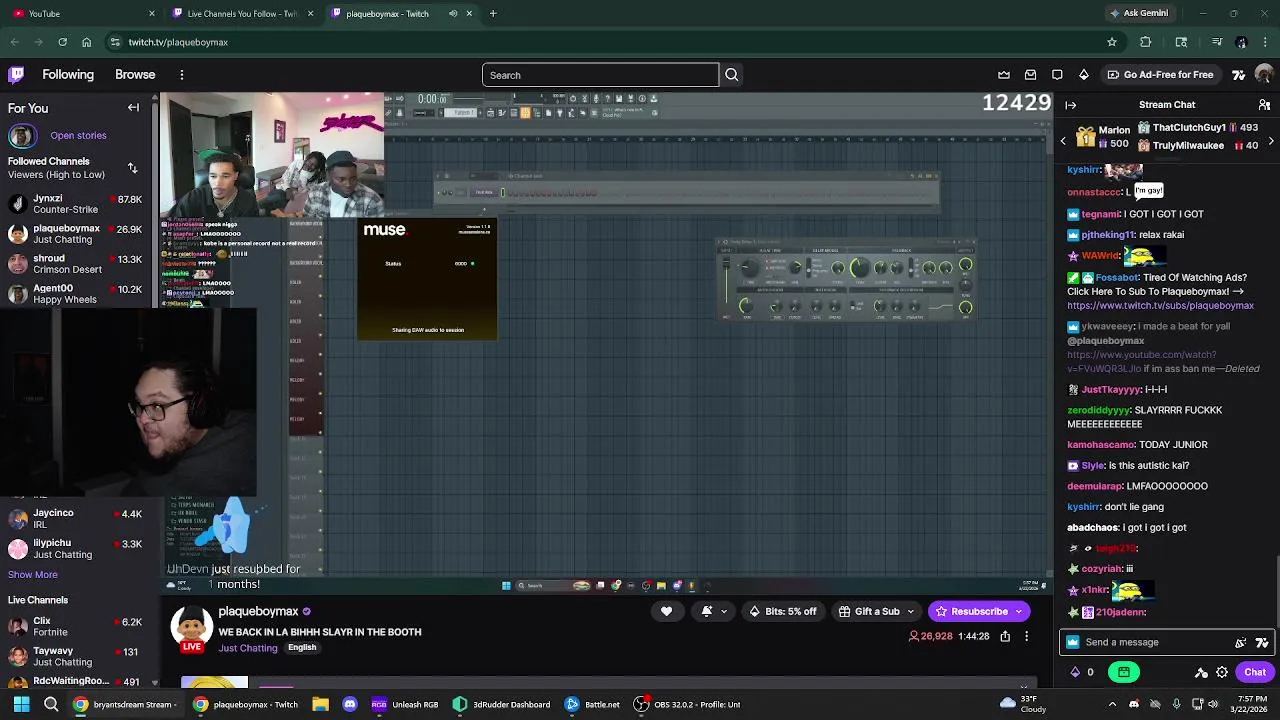1280x720 pixels.
Task: Open Whispers speech bubble icon
Action: coord(1057,75)
